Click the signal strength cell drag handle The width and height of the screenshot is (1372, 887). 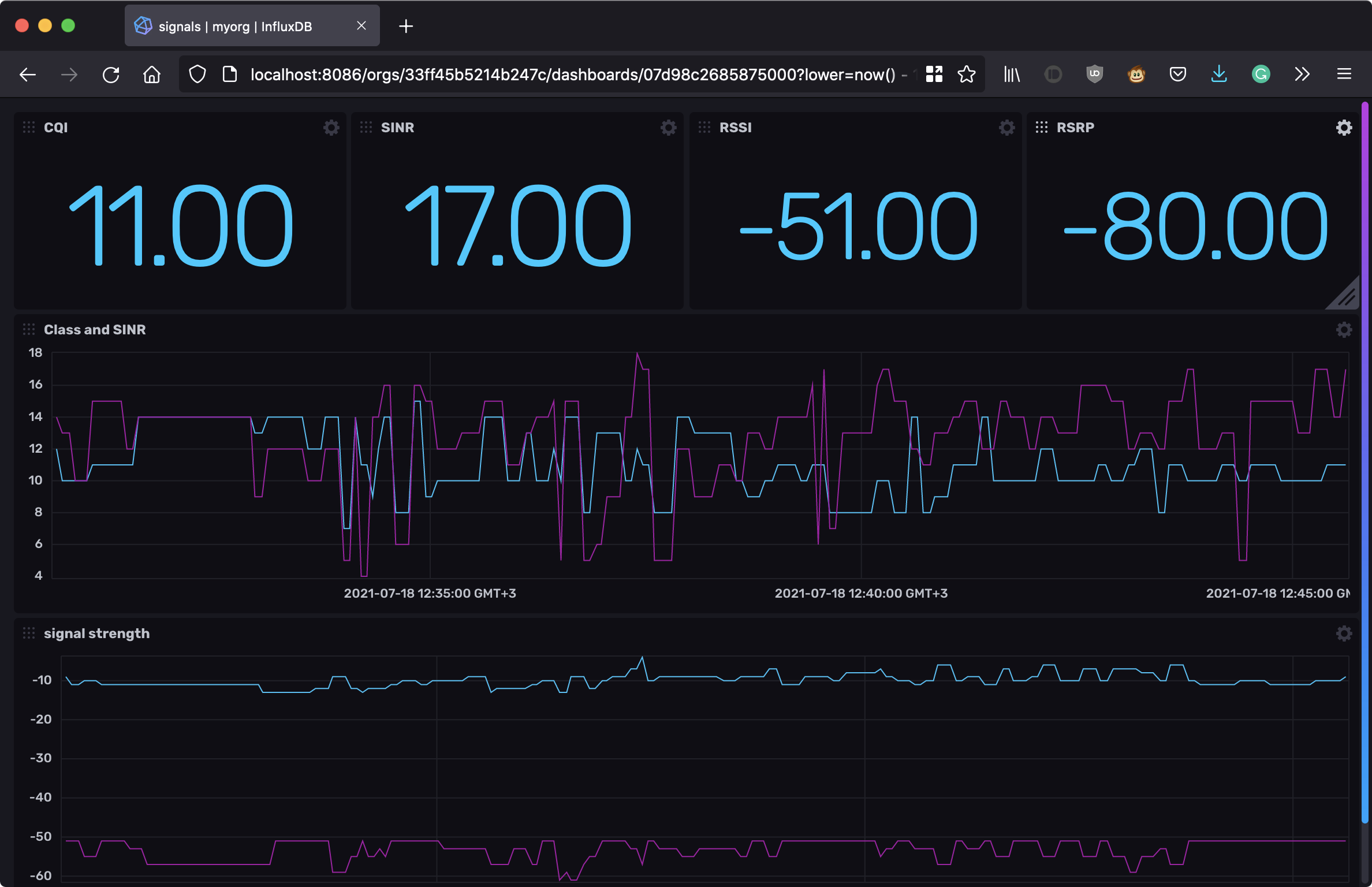pyautogui.click(x=28, y=633)
